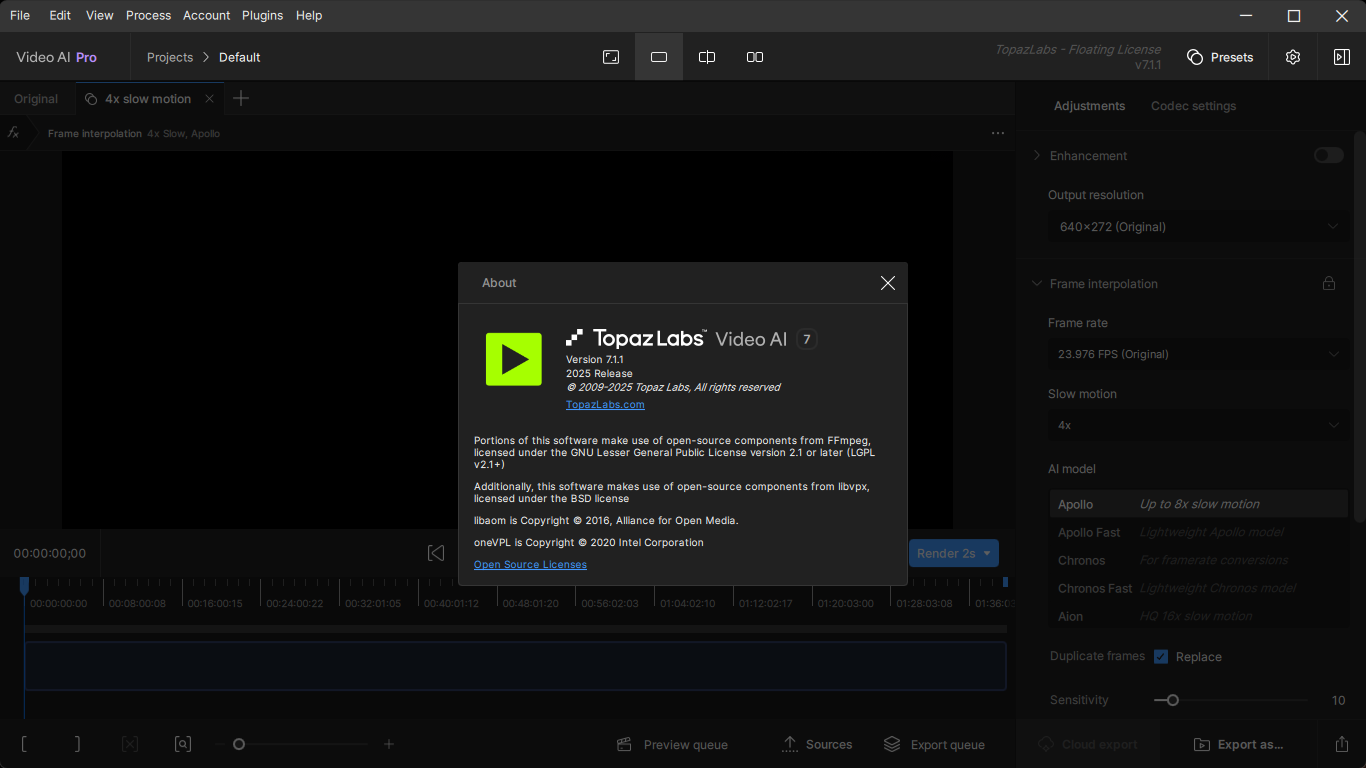Select the side-by-side view layout icon
Viewport: 1366px width, 768px height.
tap(755, 57)
